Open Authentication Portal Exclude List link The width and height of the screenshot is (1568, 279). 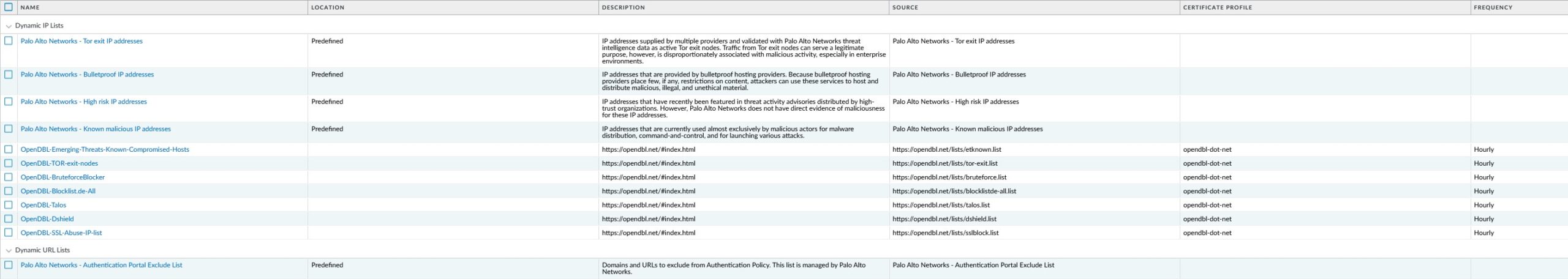102,265
